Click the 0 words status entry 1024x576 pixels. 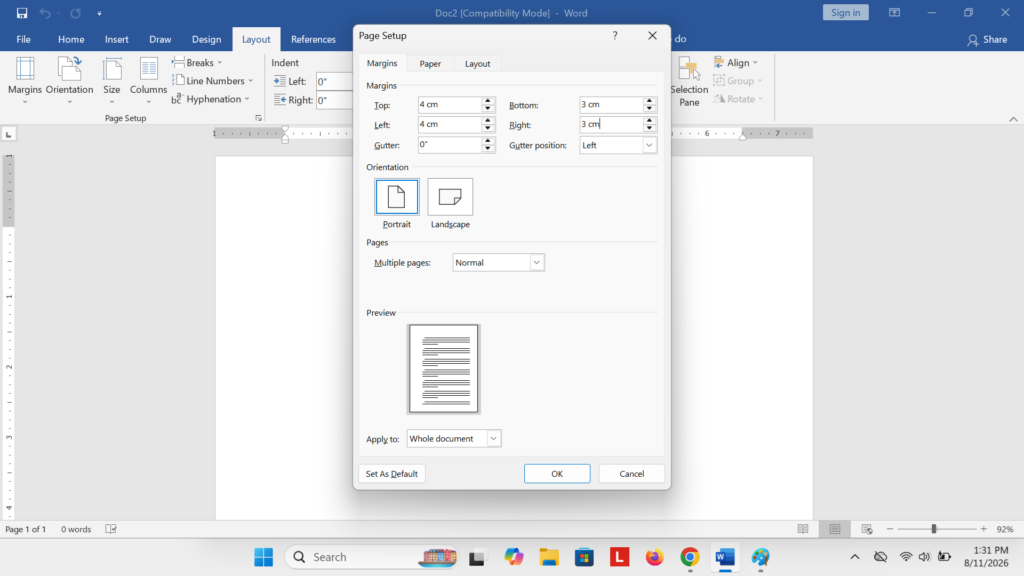76,529
